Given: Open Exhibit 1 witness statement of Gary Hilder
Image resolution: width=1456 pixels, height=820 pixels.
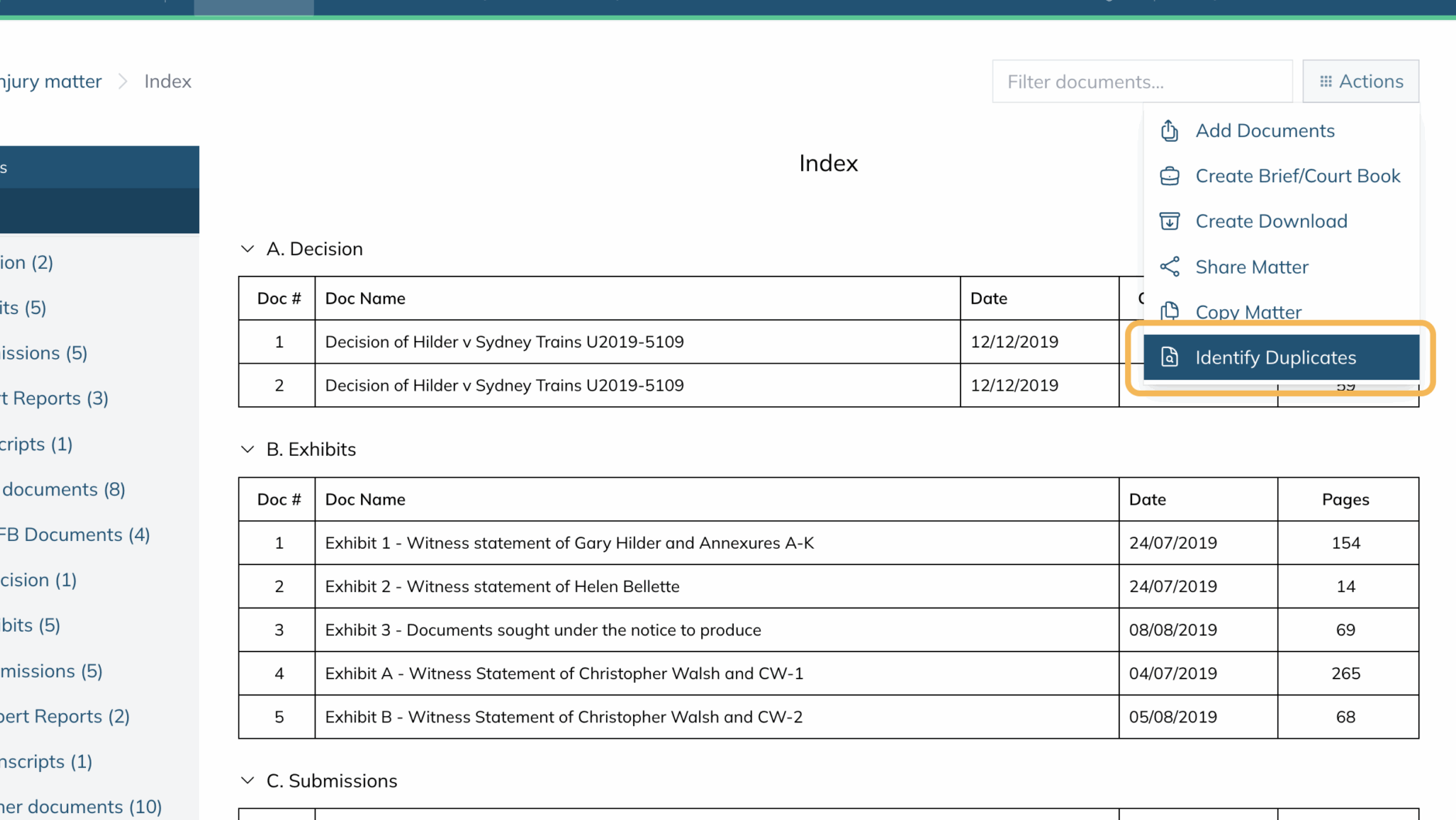Looking at the screenshot, I should tap(569, 543).
